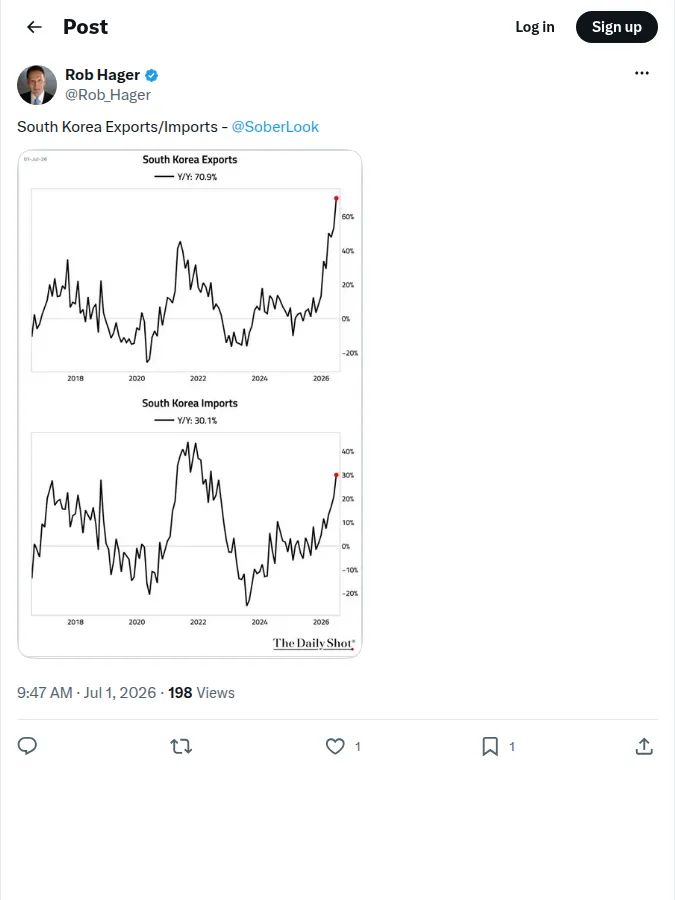Click the like count number
This screenshot has width=675, height=900.
click(358, 747)
